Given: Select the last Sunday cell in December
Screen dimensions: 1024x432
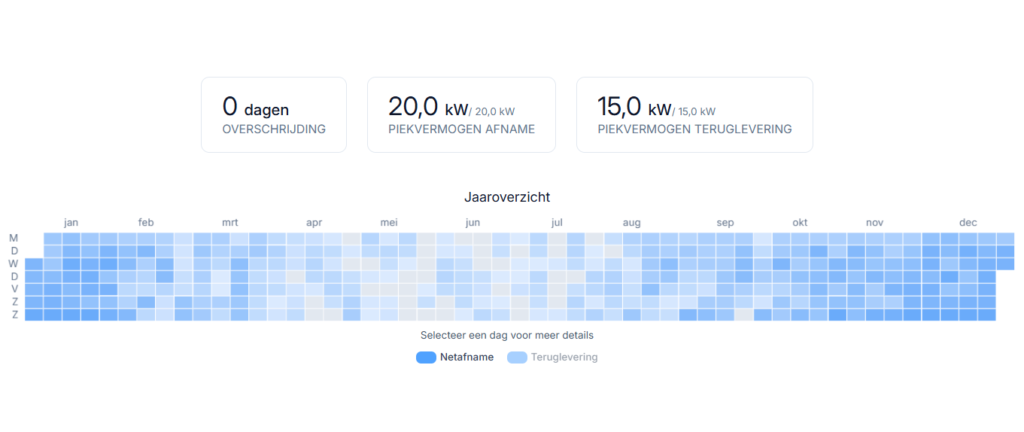Looking at the screenshot, I should tap(987, 315).
